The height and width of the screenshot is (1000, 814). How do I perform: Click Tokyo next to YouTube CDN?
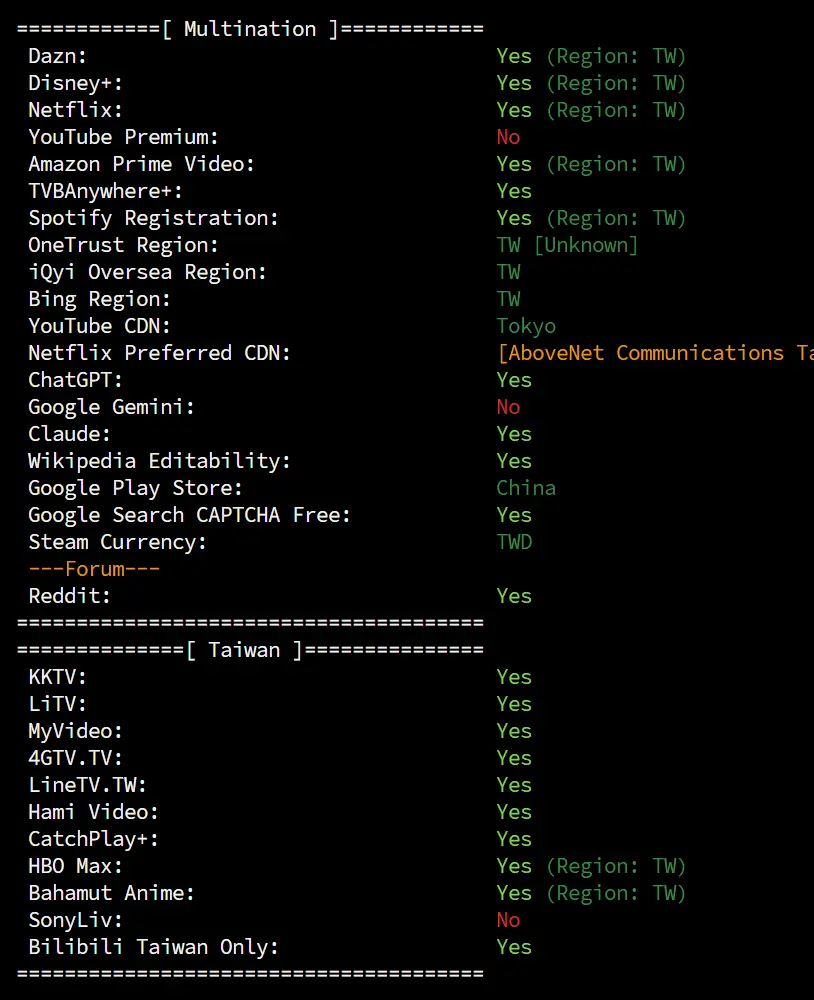526,327
